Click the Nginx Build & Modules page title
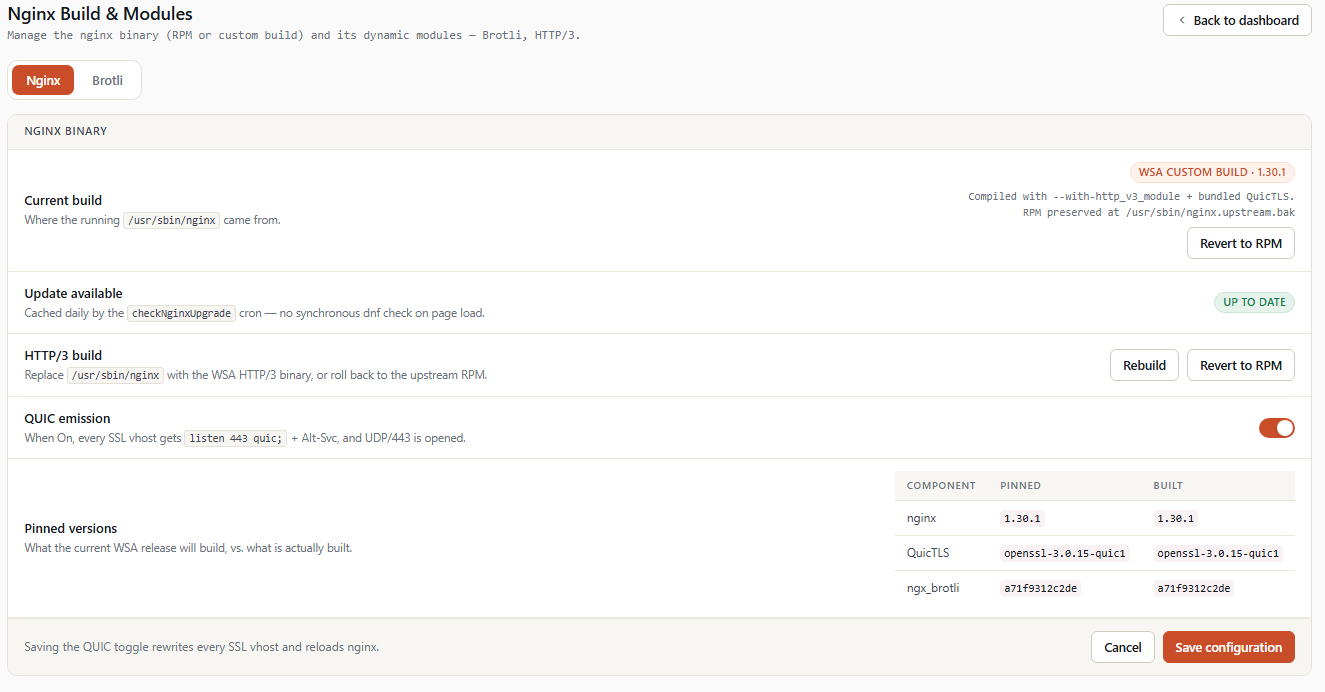This screenshot has width=1325, height=692. coord(100,14)
